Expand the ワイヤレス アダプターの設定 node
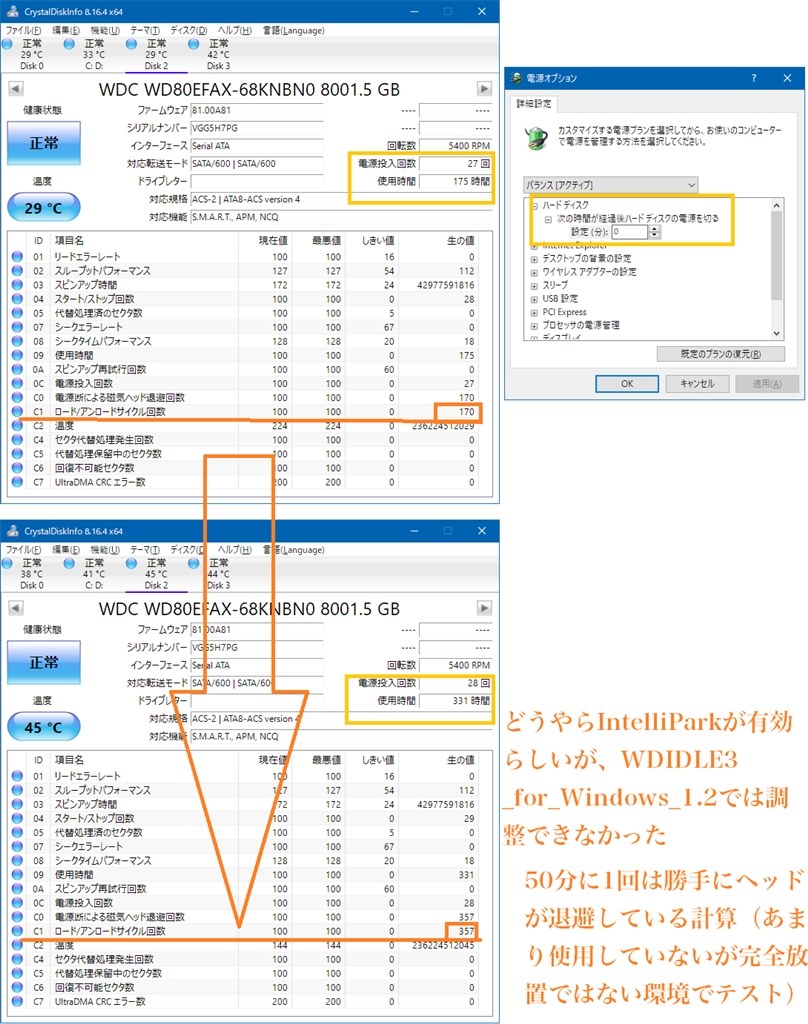 (534, 272)
